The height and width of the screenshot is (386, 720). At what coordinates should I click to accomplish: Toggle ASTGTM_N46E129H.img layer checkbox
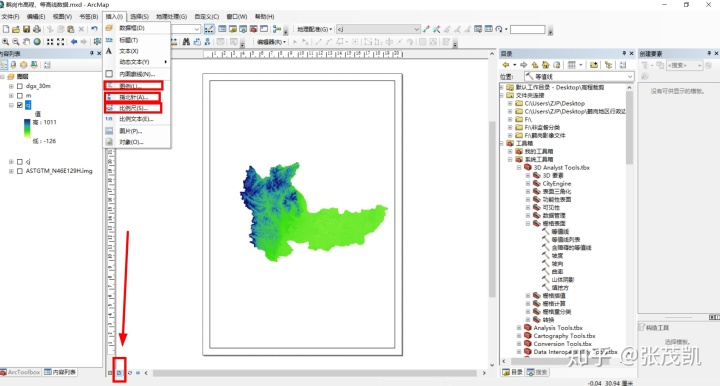click(20, 171)
